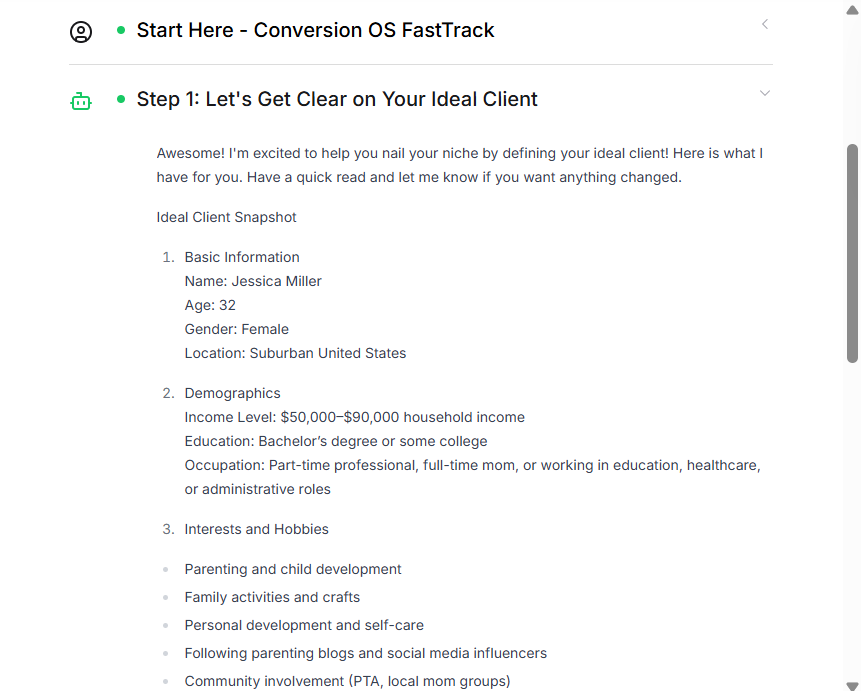The image size is (861, 691).
Task: Click the Ideal Client Snapshot text
Action: pos(226,217)
